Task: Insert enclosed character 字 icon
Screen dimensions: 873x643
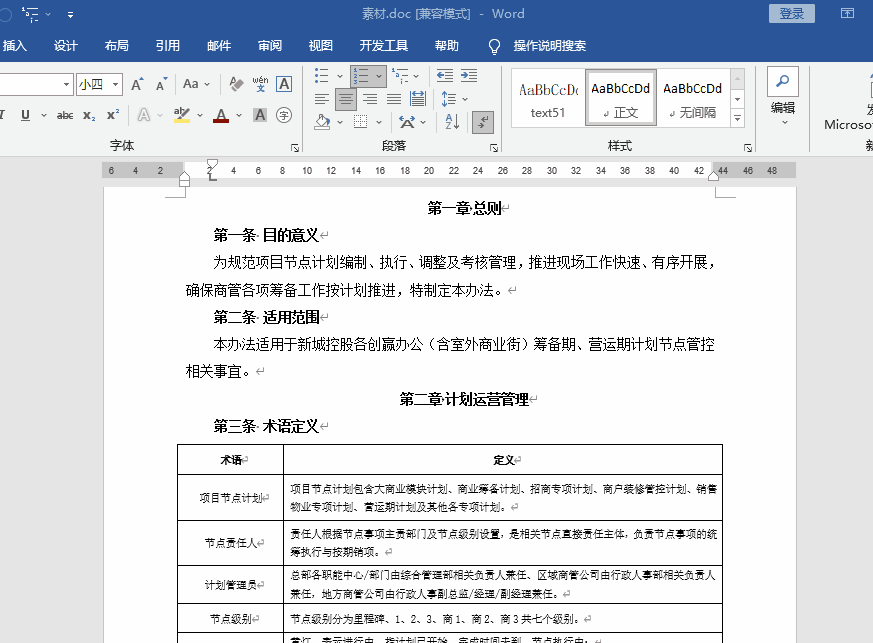Action: pos(284,115)
